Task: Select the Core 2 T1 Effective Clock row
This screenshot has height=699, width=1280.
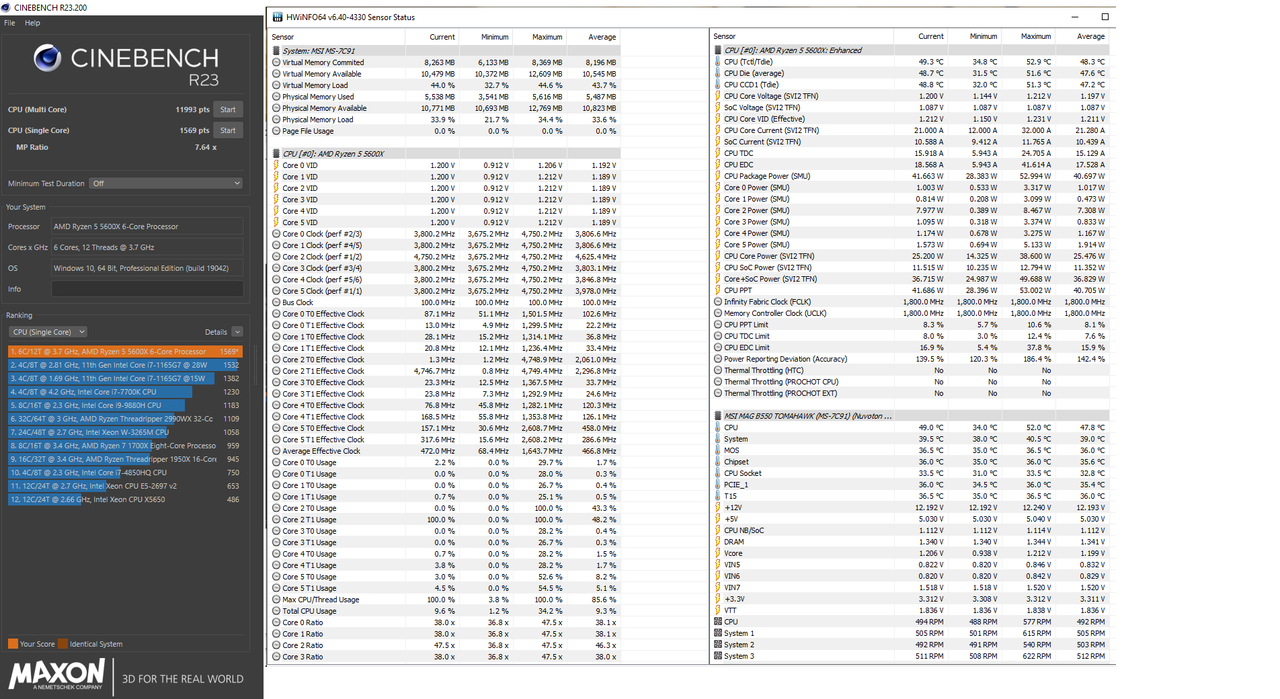Action: 444,371
